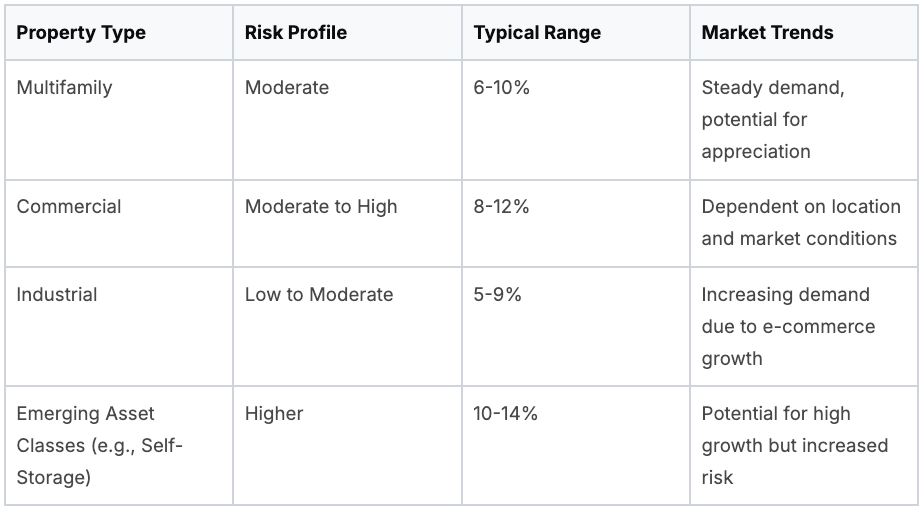Viewport: 922px width, 510px height.
Task: Click the Moderate to High risk cell
Action: (321, 206)
